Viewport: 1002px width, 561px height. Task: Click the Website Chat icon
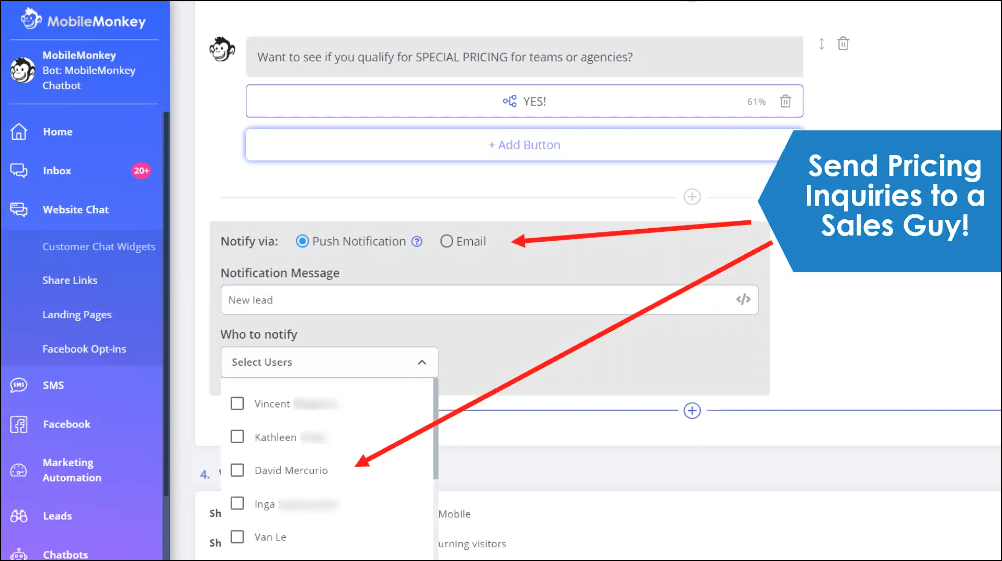coord(19,210)
